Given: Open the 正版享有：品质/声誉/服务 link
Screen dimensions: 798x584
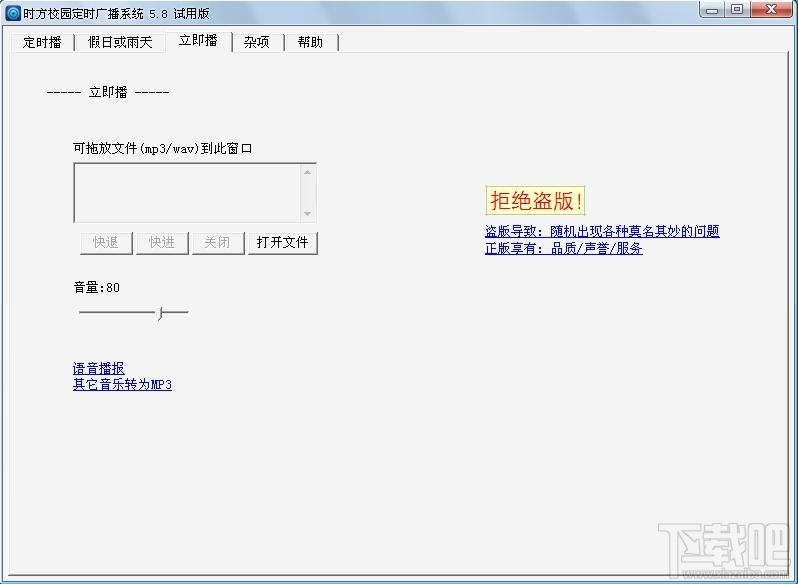Looking at the screenshot, I should coord(563,248).
